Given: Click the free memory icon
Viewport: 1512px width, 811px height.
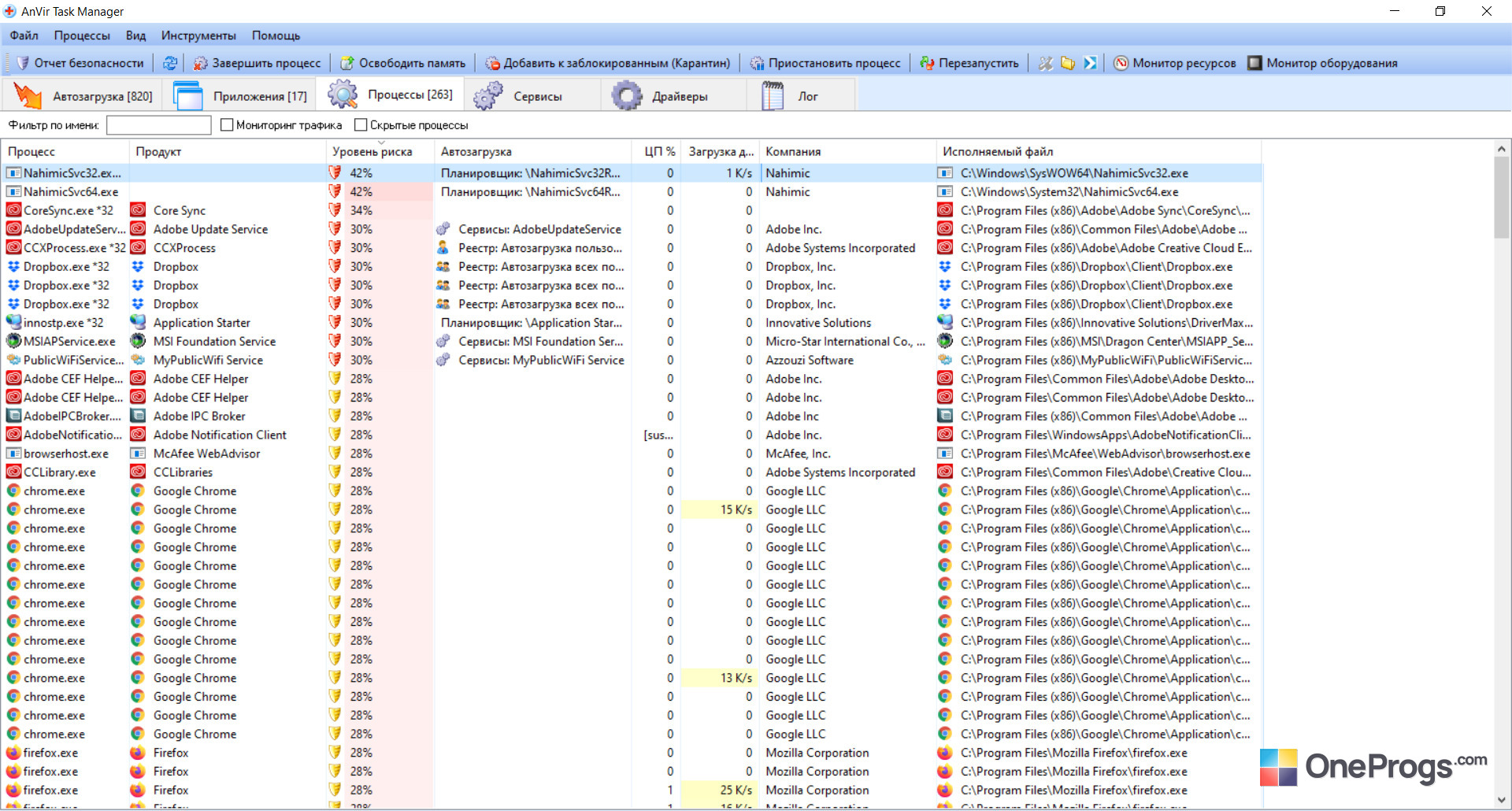Looking at the screenshot, I should [347, 63].
